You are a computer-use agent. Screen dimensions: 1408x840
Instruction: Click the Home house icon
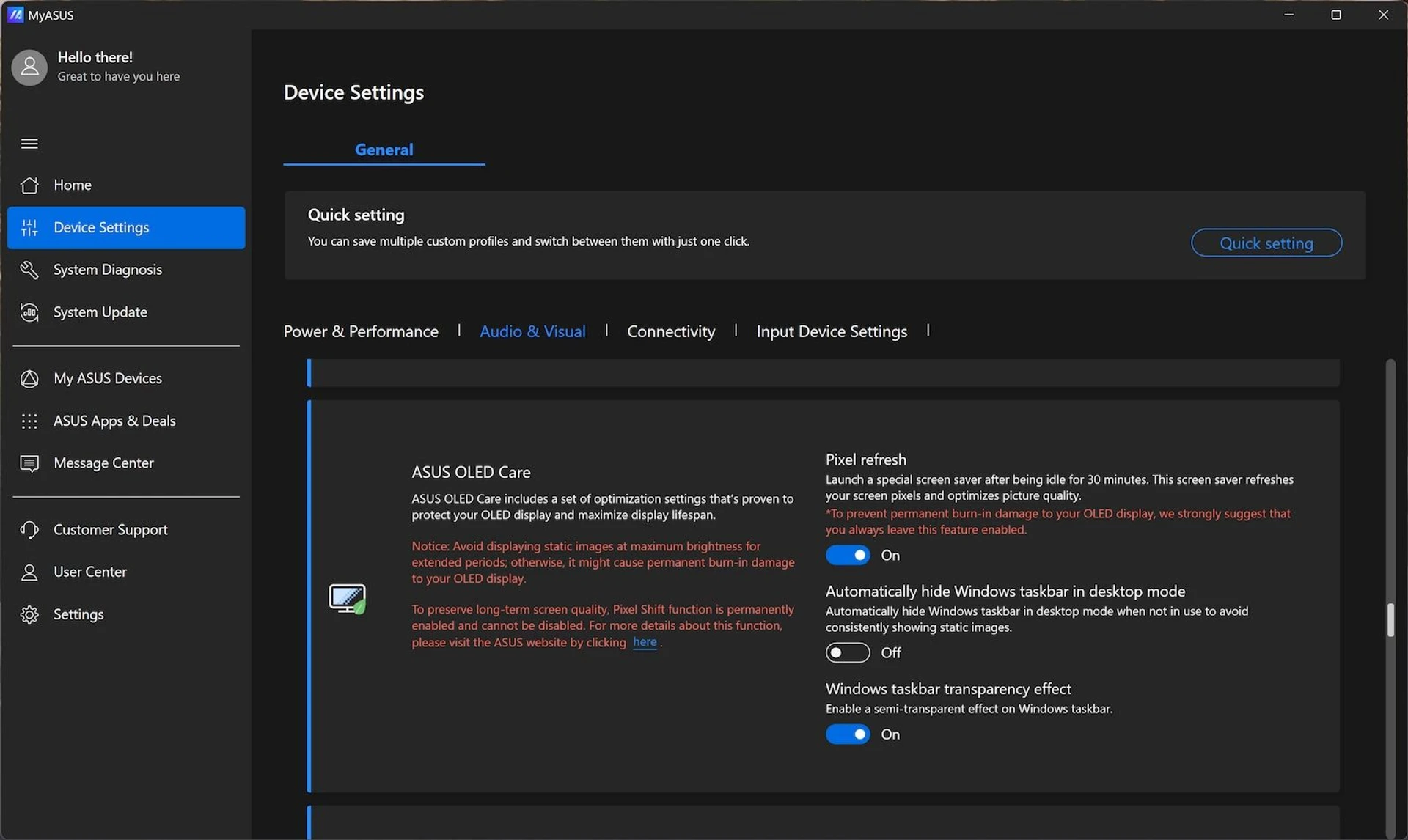(x=29, y=185)
